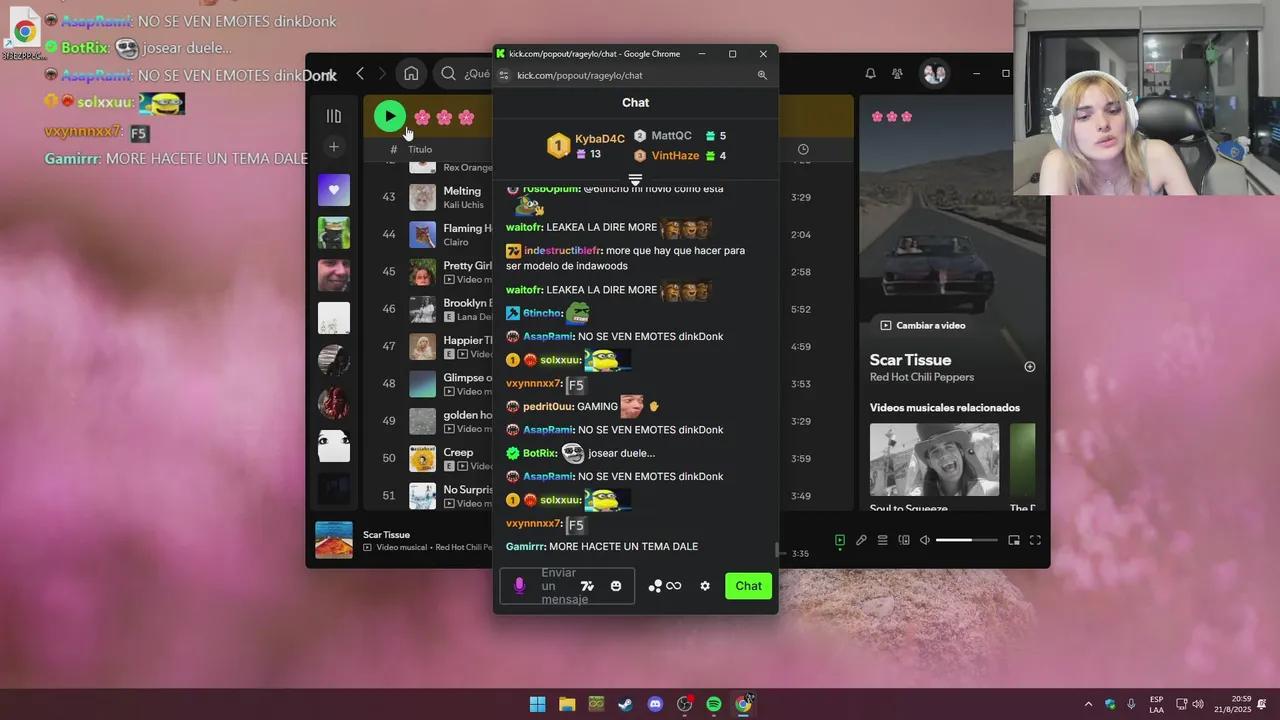
Task: Click Spotify back navigation arrow
Action: pos(360,73)
